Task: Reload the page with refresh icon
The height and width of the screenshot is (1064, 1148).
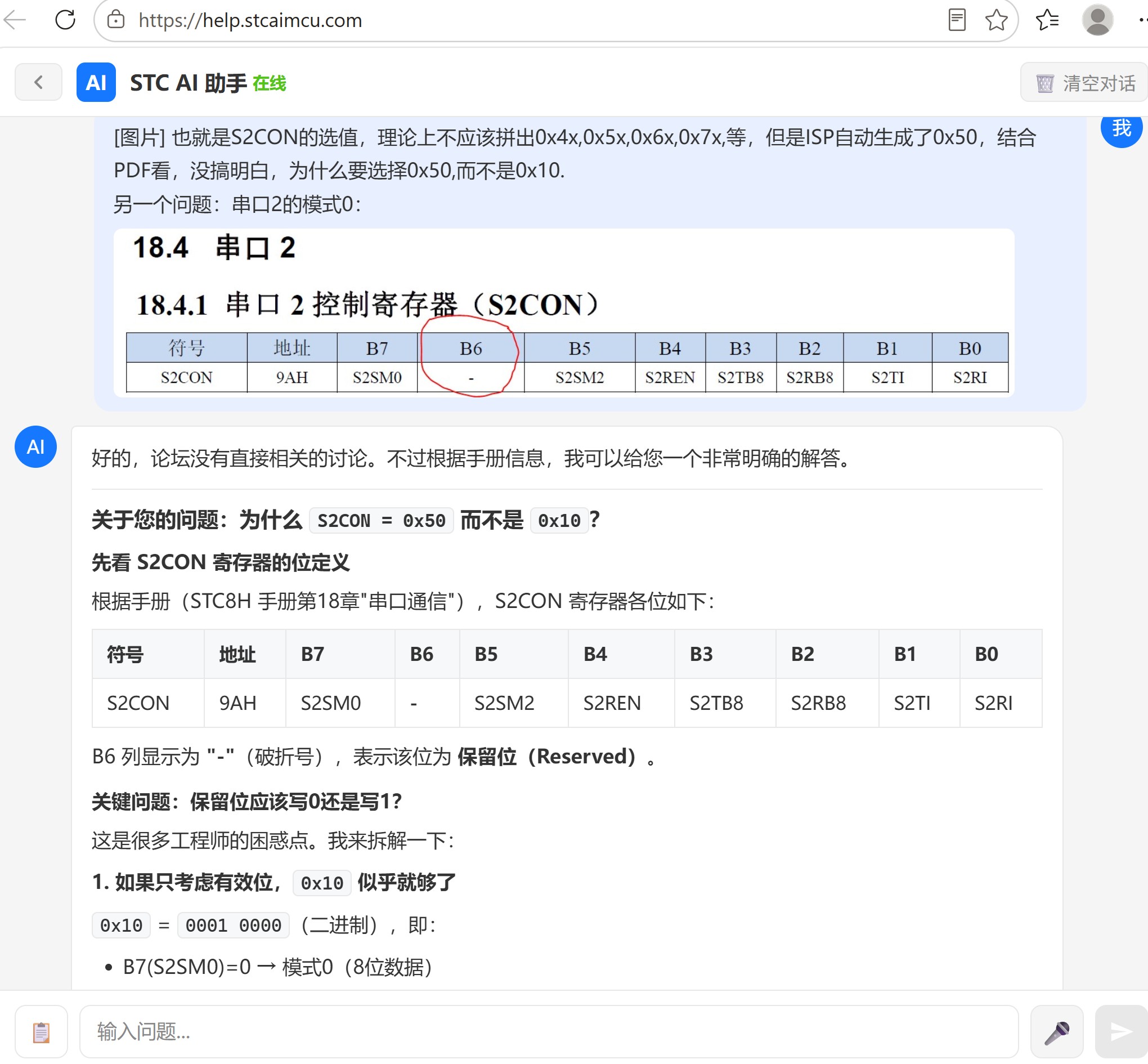Action: click(65, 20)
